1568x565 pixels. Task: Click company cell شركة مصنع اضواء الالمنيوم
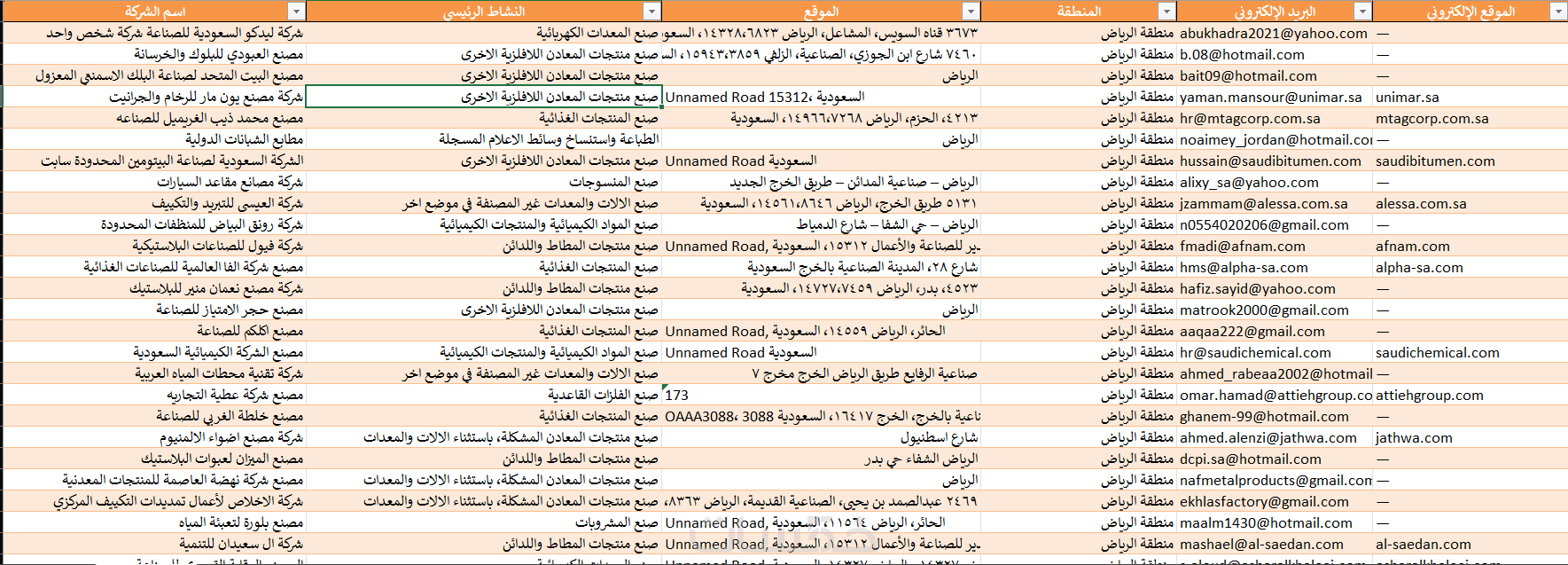pyautogui.click(x=153, y=437)
